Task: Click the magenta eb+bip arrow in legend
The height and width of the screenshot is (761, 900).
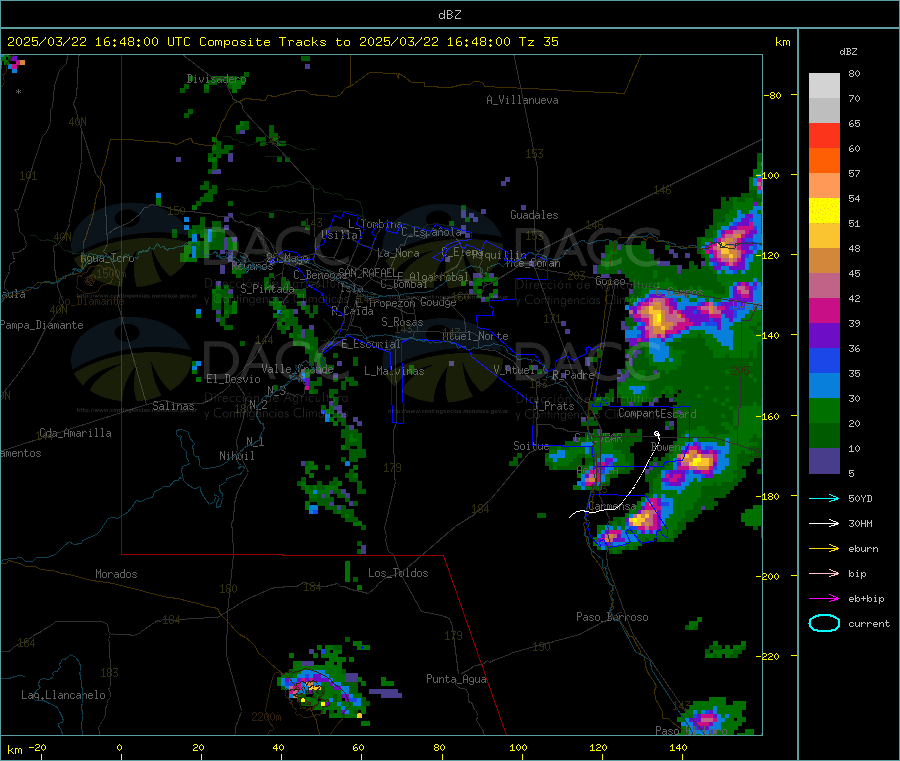Action: pyautogui.click(x=824, y=599)
